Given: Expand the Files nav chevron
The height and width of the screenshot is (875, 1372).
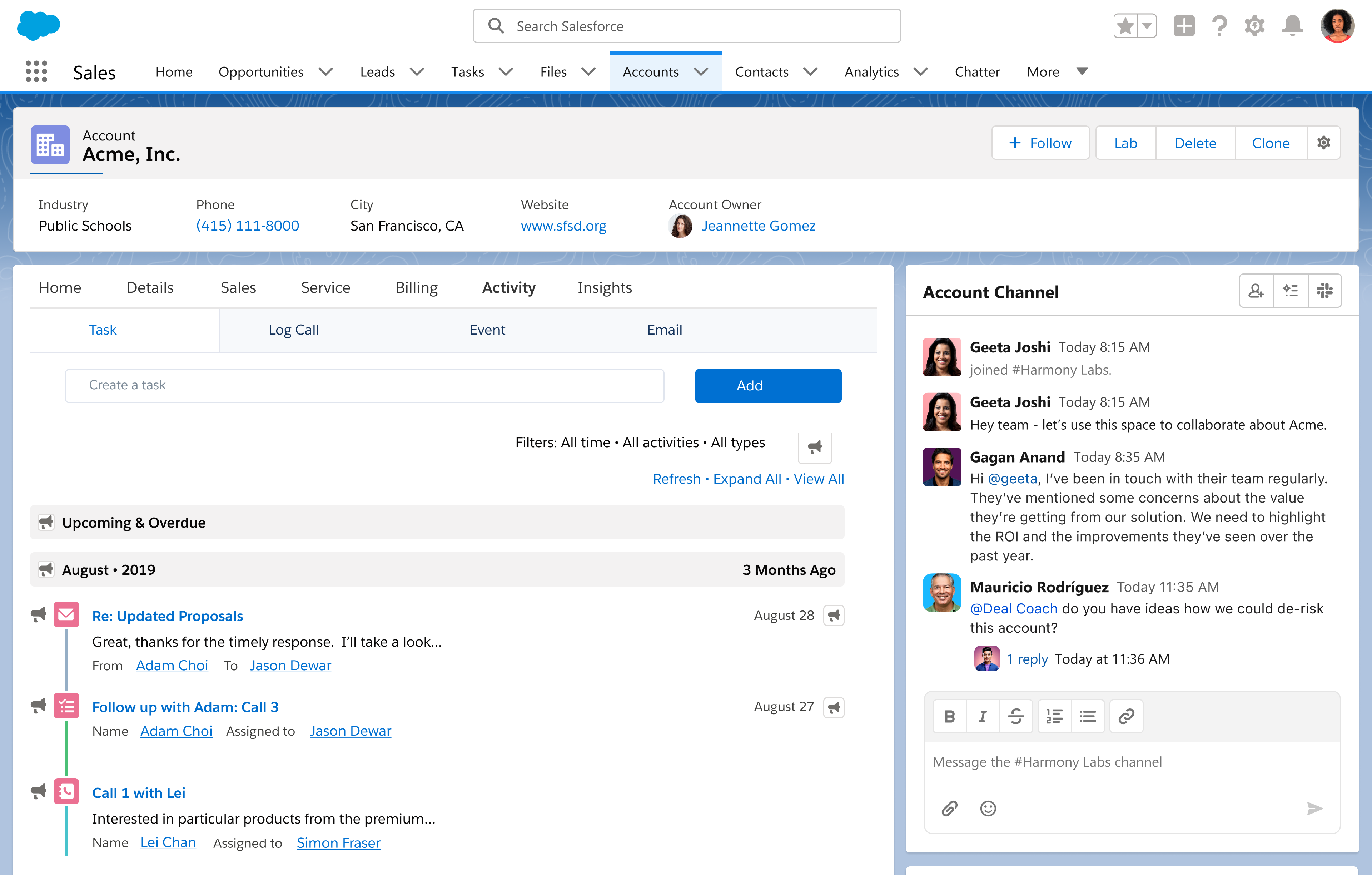Looking at the screenshot, I should pyautogui.click(x=588, y=72).
